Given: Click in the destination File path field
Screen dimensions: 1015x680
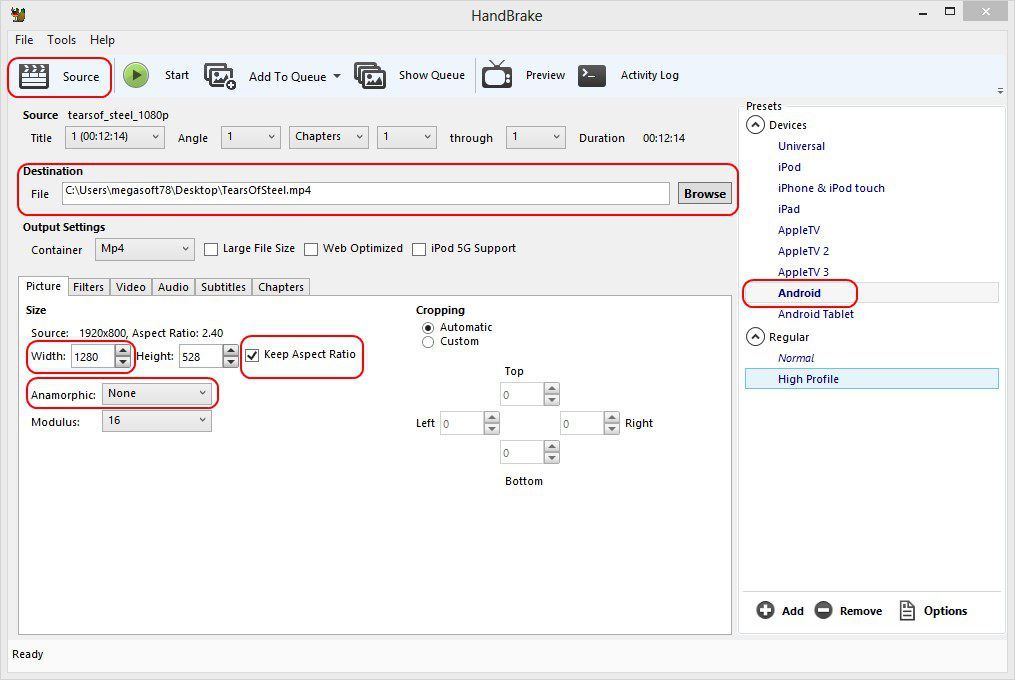Looking at the screenshot, I should click(366, 193).
